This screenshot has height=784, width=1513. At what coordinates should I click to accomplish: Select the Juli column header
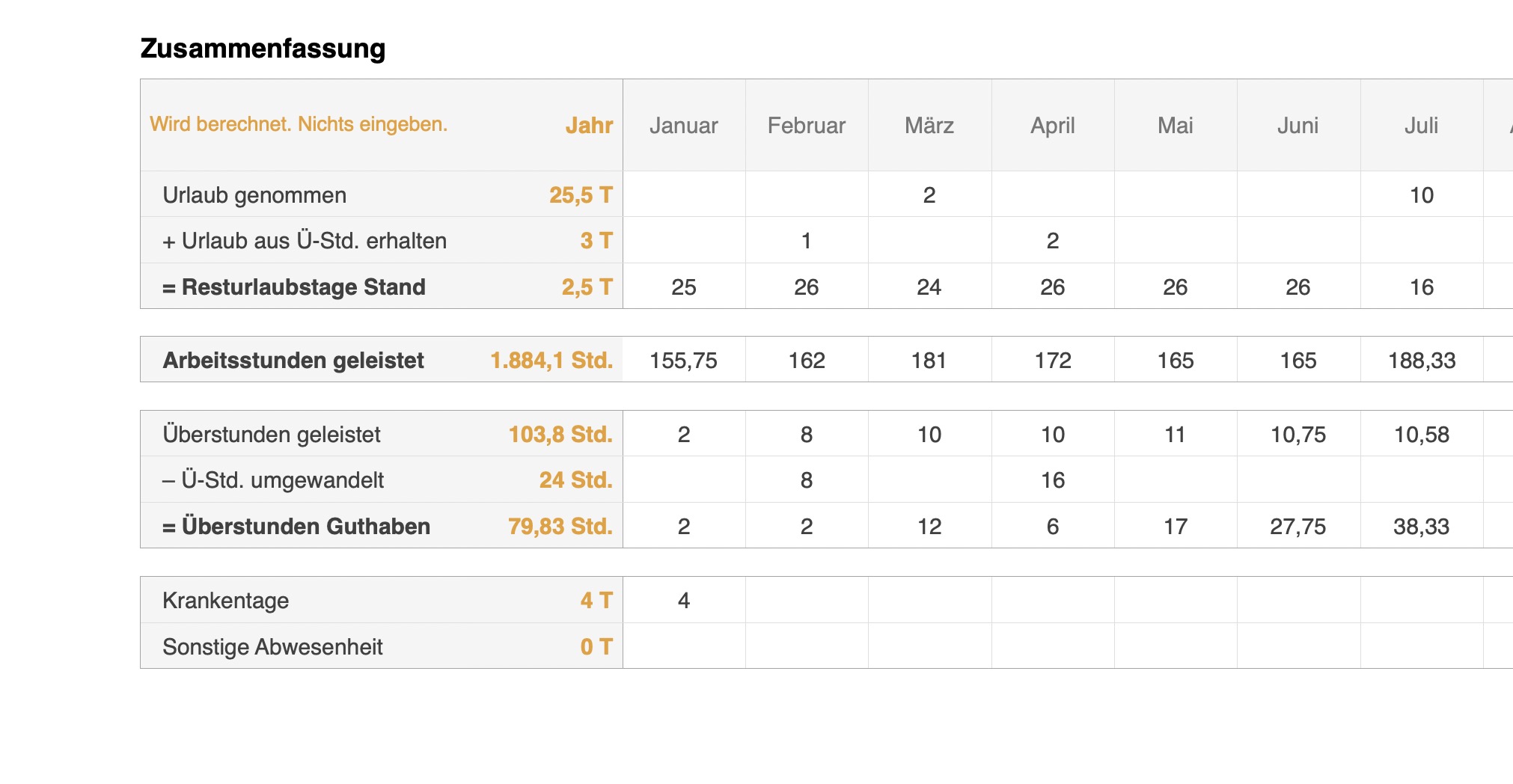[1421, 125]
